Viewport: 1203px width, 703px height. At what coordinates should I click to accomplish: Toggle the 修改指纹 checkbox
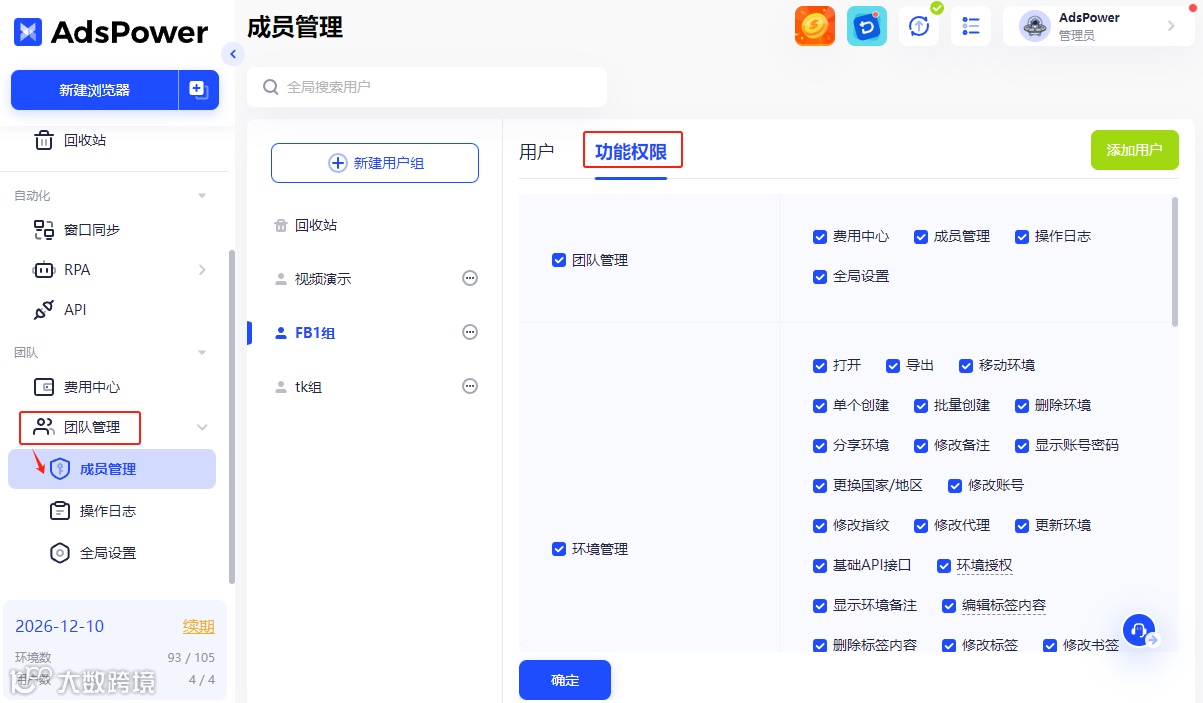point(820,526)
